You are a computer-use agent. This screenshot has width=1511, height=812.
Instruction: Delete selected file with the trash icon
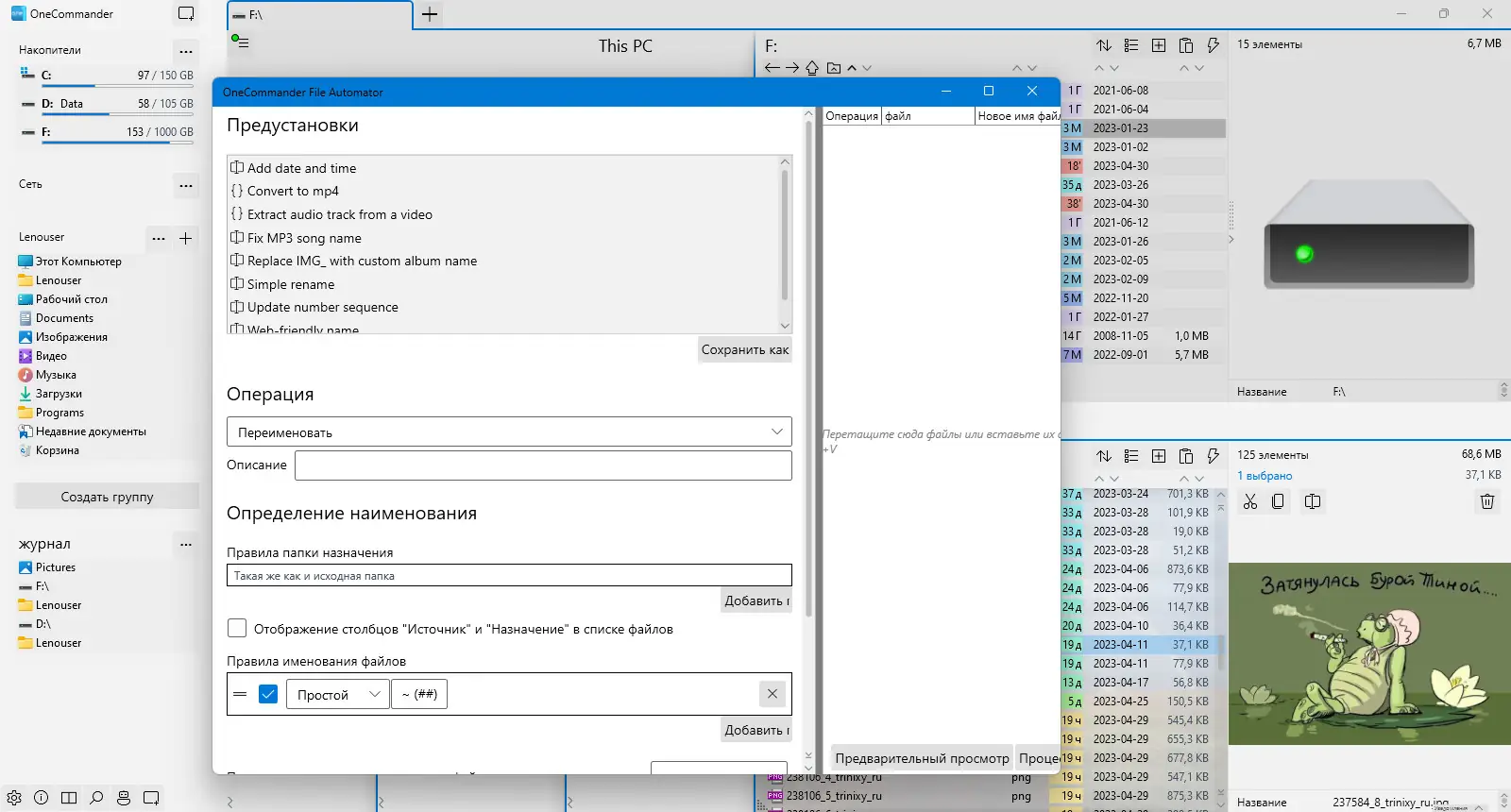point(1487,501)
